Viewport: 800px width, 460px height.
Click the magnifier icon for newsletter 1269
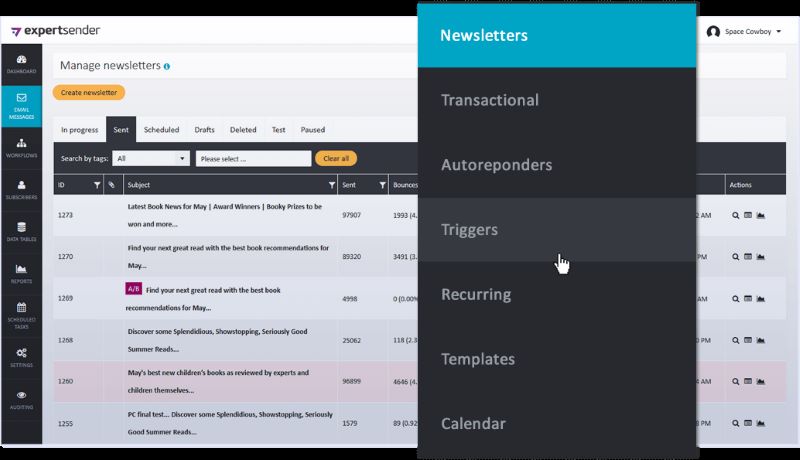click(x=735, y=299)
